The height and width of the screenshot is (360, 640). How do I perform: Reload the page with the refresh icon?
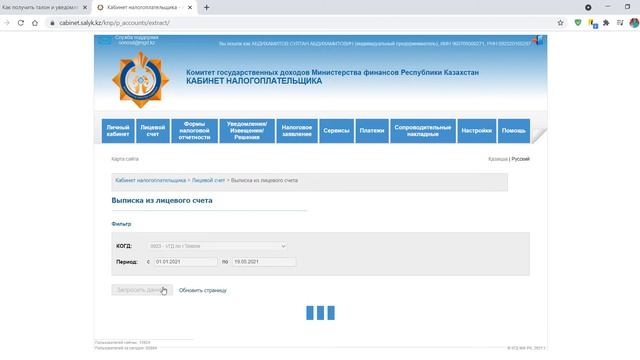coord(20,23)
